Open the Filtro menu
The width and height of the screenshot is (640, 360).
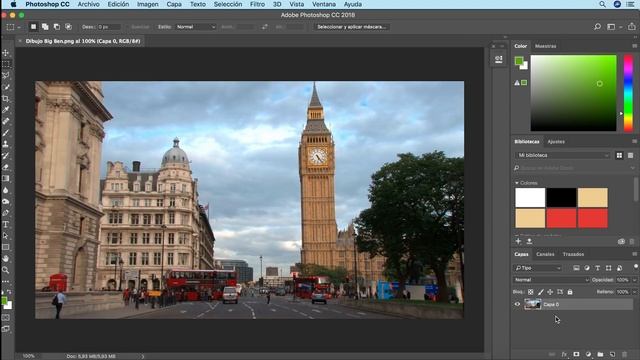257,4
